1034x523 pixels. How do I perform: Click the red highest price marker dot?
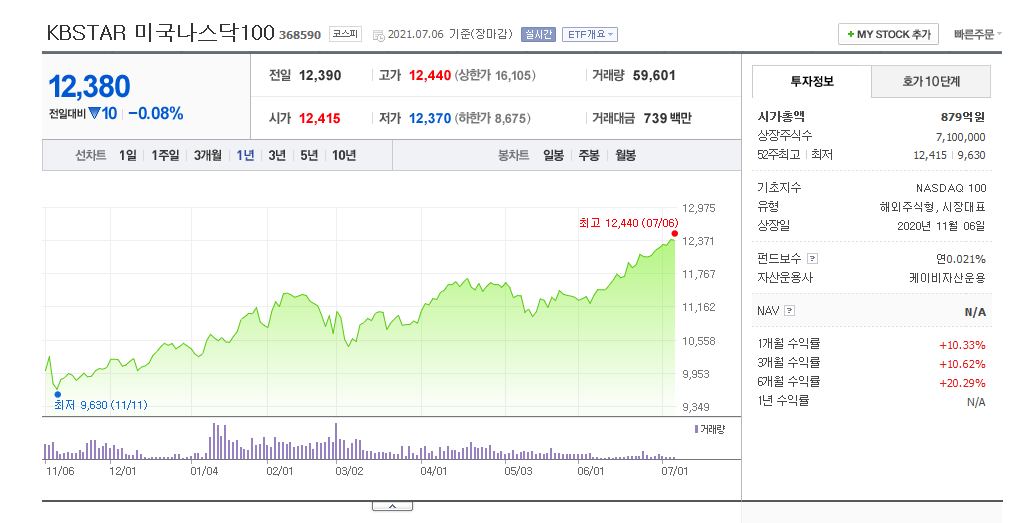[675, 233]
